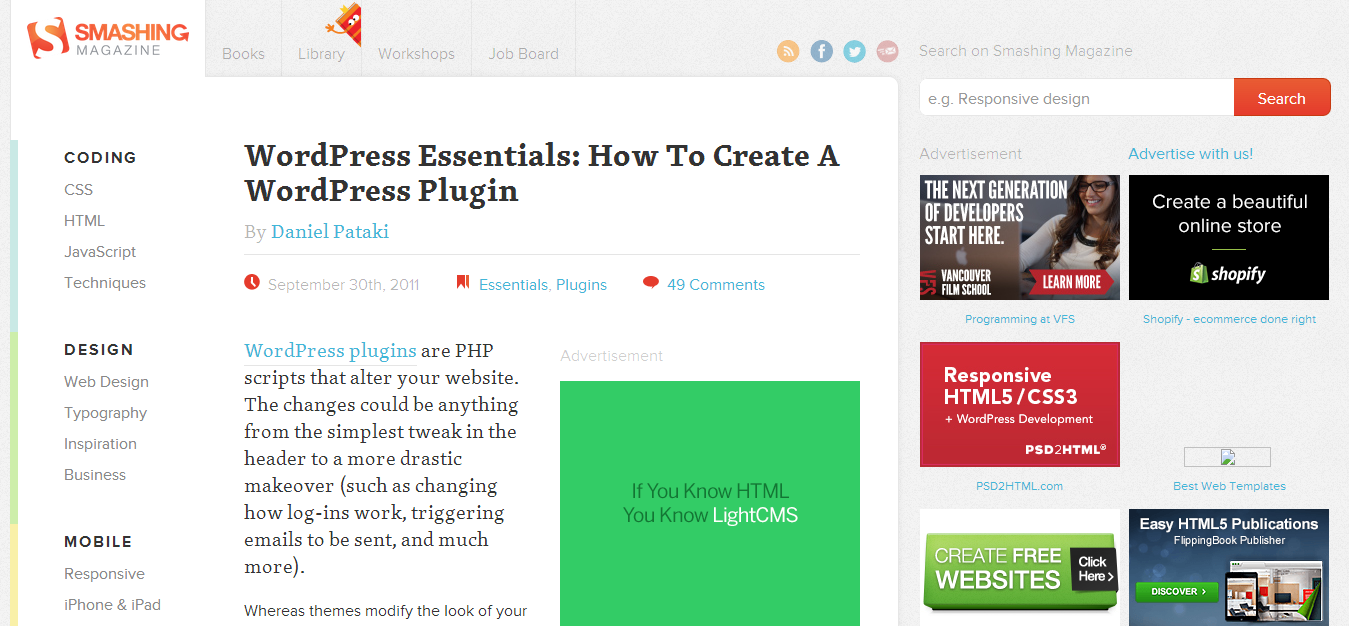Click the clock icon beside the date
The width and height of the screenshot is (1349, 626).
click(x=252, y=283)
